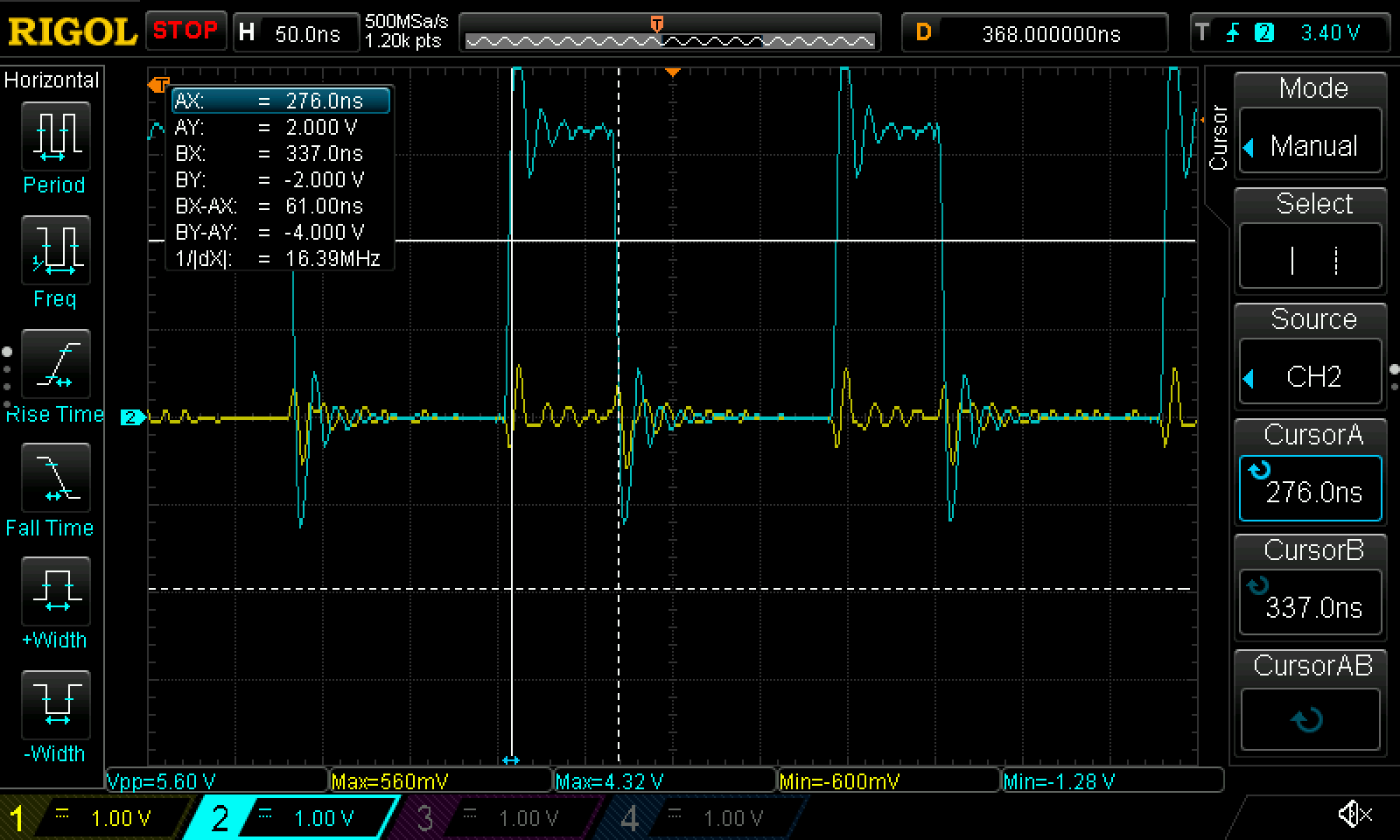Open the Source CH2 selector
1400x840 pixels.
point(1310,375)
